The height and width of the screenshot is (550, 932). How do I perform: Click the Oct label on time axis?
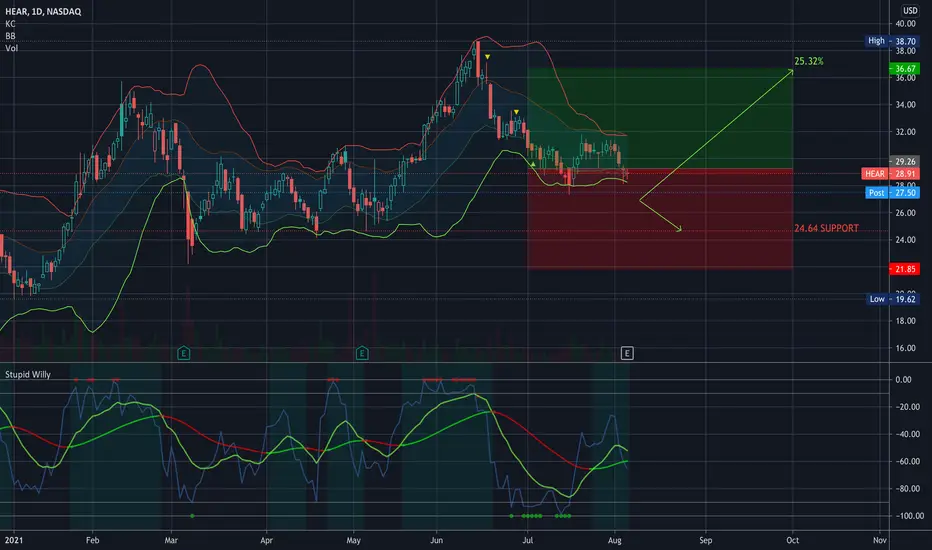[x=792, y=540]
